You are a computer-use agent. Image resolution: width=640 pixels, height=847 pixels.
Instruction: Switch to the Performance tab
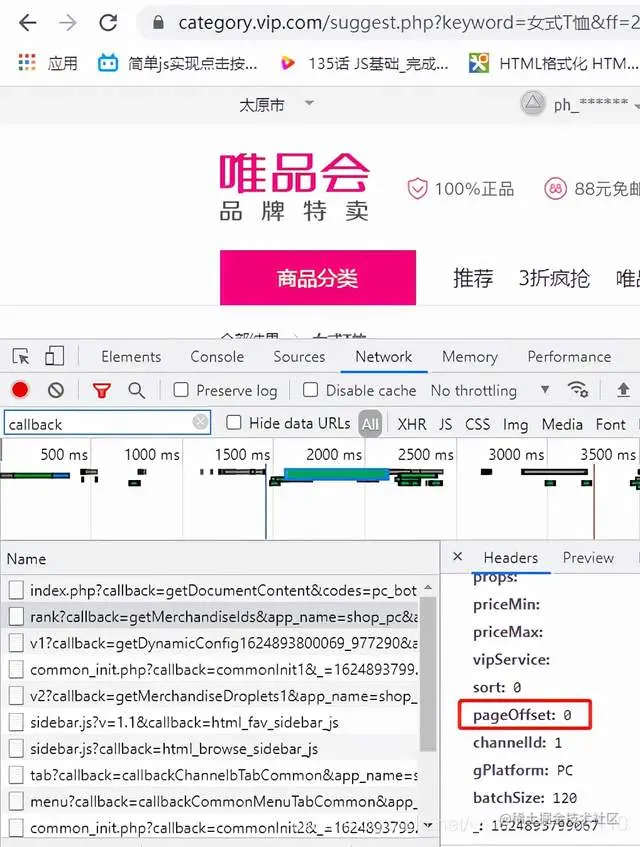tap(569, 357)
